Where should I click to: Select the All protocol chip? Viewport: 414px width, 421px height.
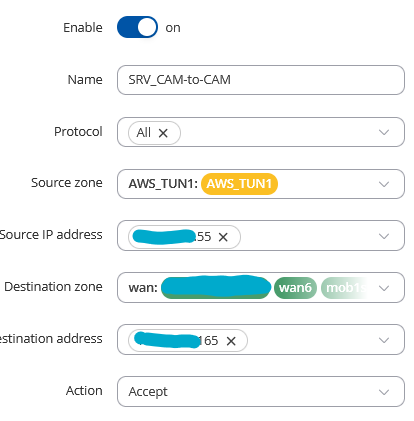point(154,133)
